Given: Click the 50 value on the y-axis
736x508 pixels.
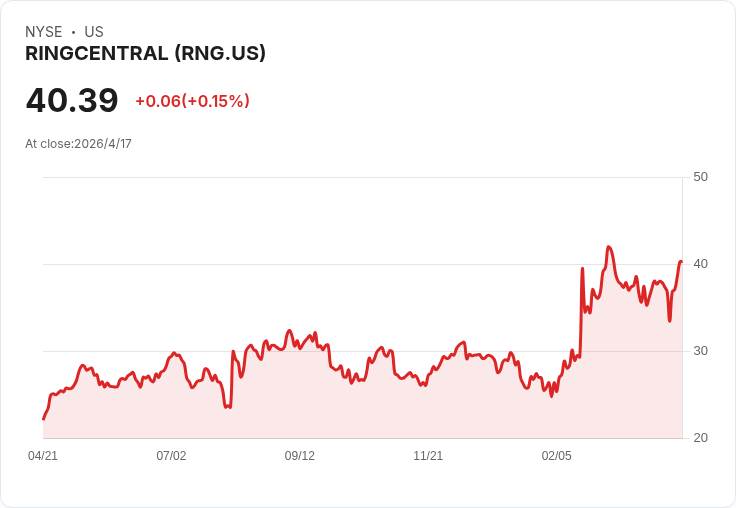Looking at the screenshot, I should click(700, 177).
